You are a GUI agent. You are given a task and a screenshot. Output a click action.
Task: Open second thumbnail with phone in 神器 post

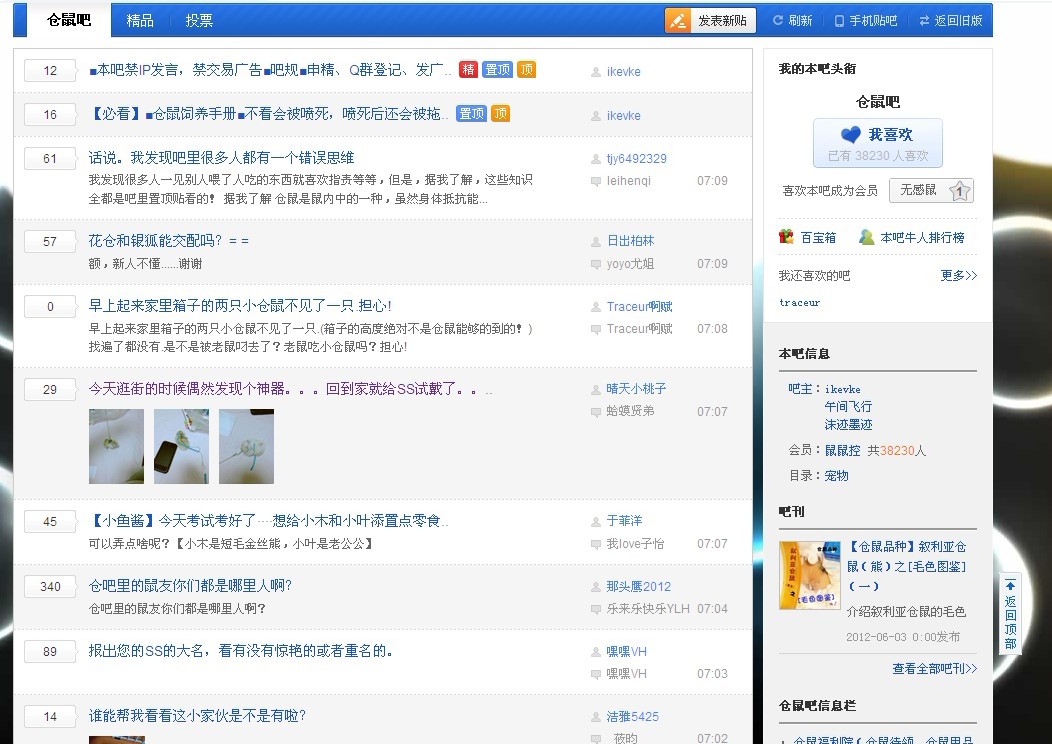coord(181,446)
